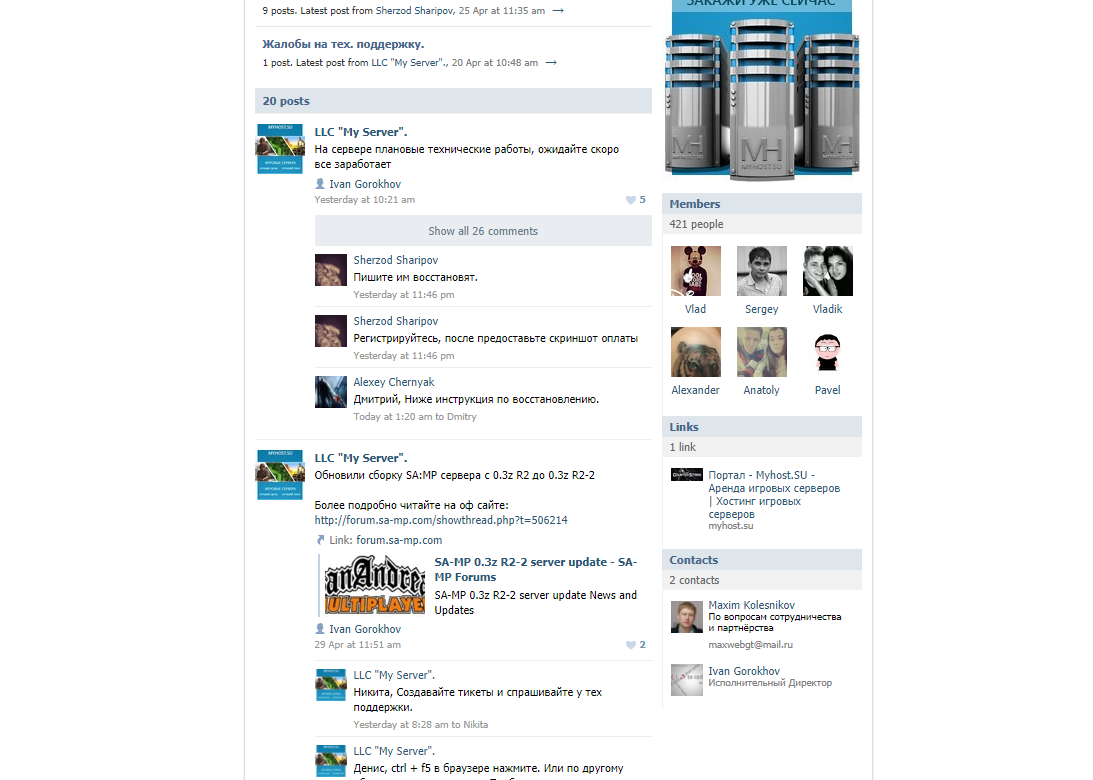
Task: Follow the forum.sa-mp.com showthread URL
Action: click(441, 520)
